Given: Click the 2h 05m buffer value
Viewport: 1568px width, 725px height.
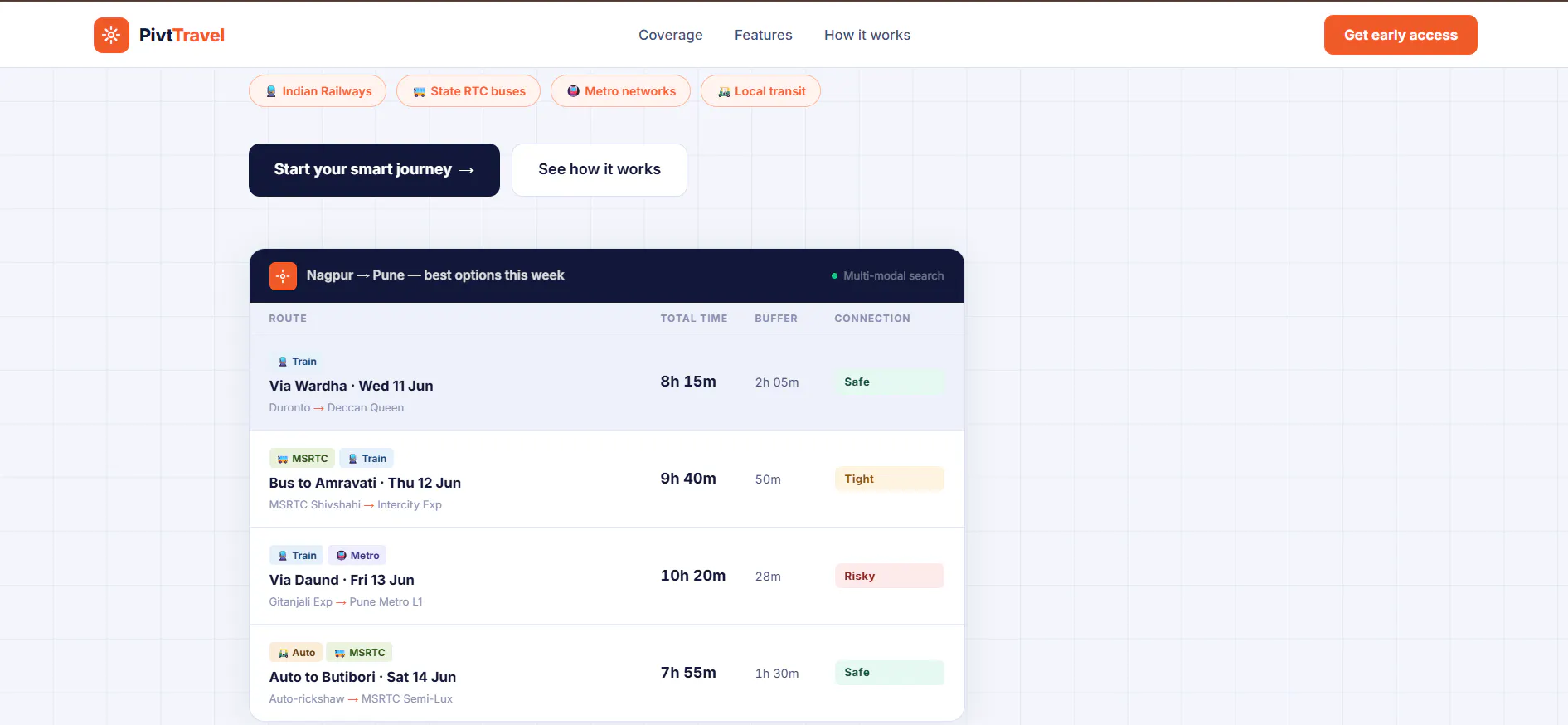Looking at the screenshot, I should coord(777,382).
